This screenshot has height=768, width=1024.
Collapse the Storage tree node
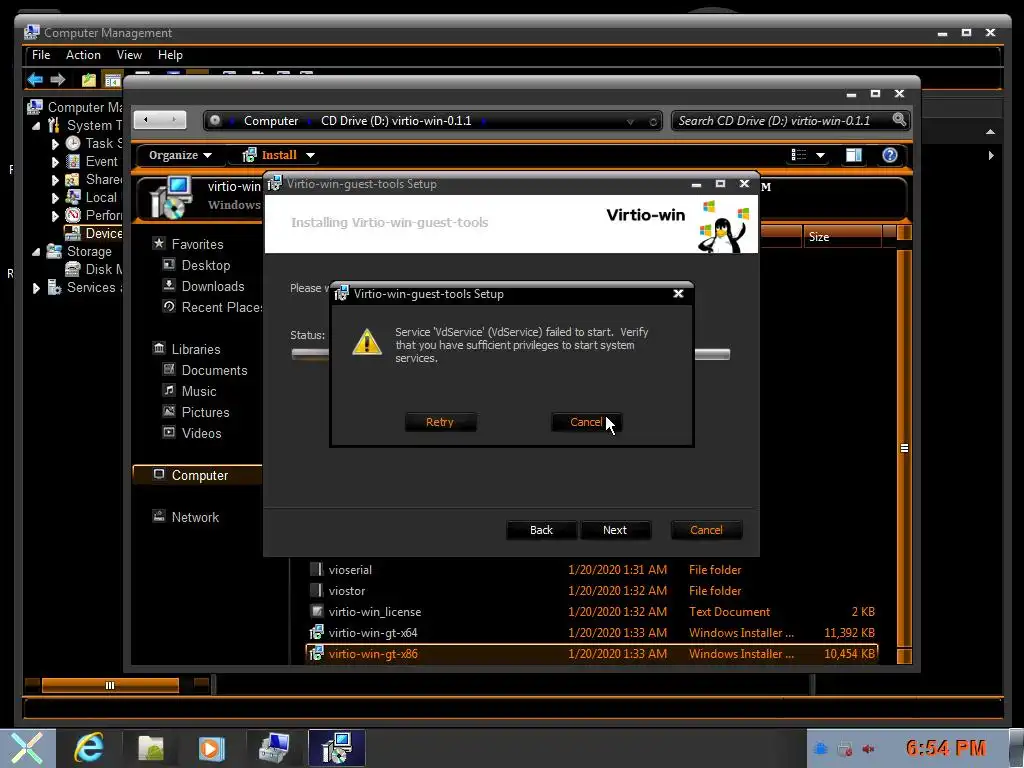tap(36, 251)
